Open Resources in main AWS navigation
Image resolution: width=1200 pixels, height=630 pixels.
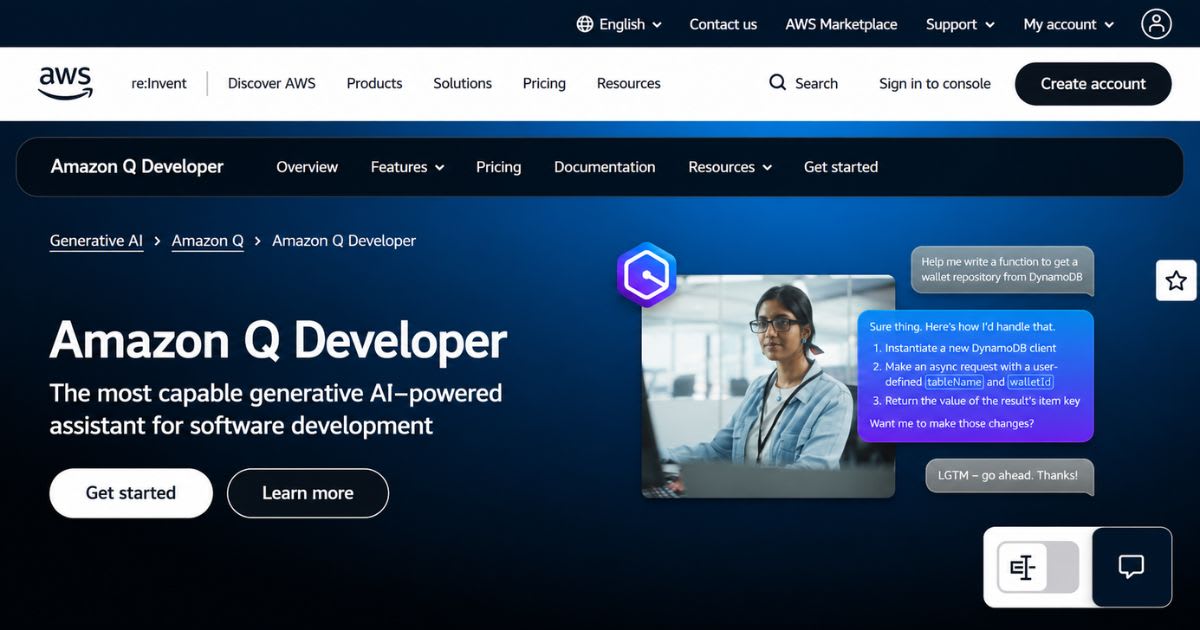[x=629, y=83]
